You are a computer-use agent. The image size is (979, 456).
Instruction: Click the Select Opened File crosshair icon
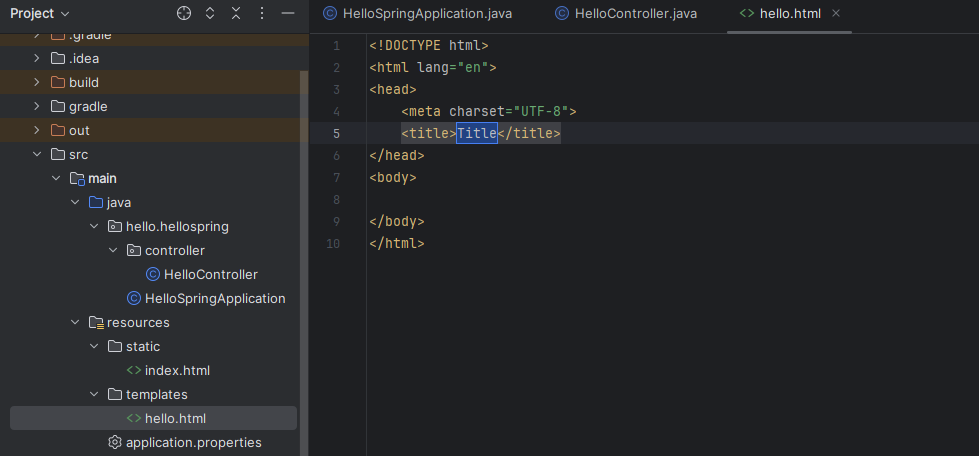pyautogui.click(x=184, y=13)
